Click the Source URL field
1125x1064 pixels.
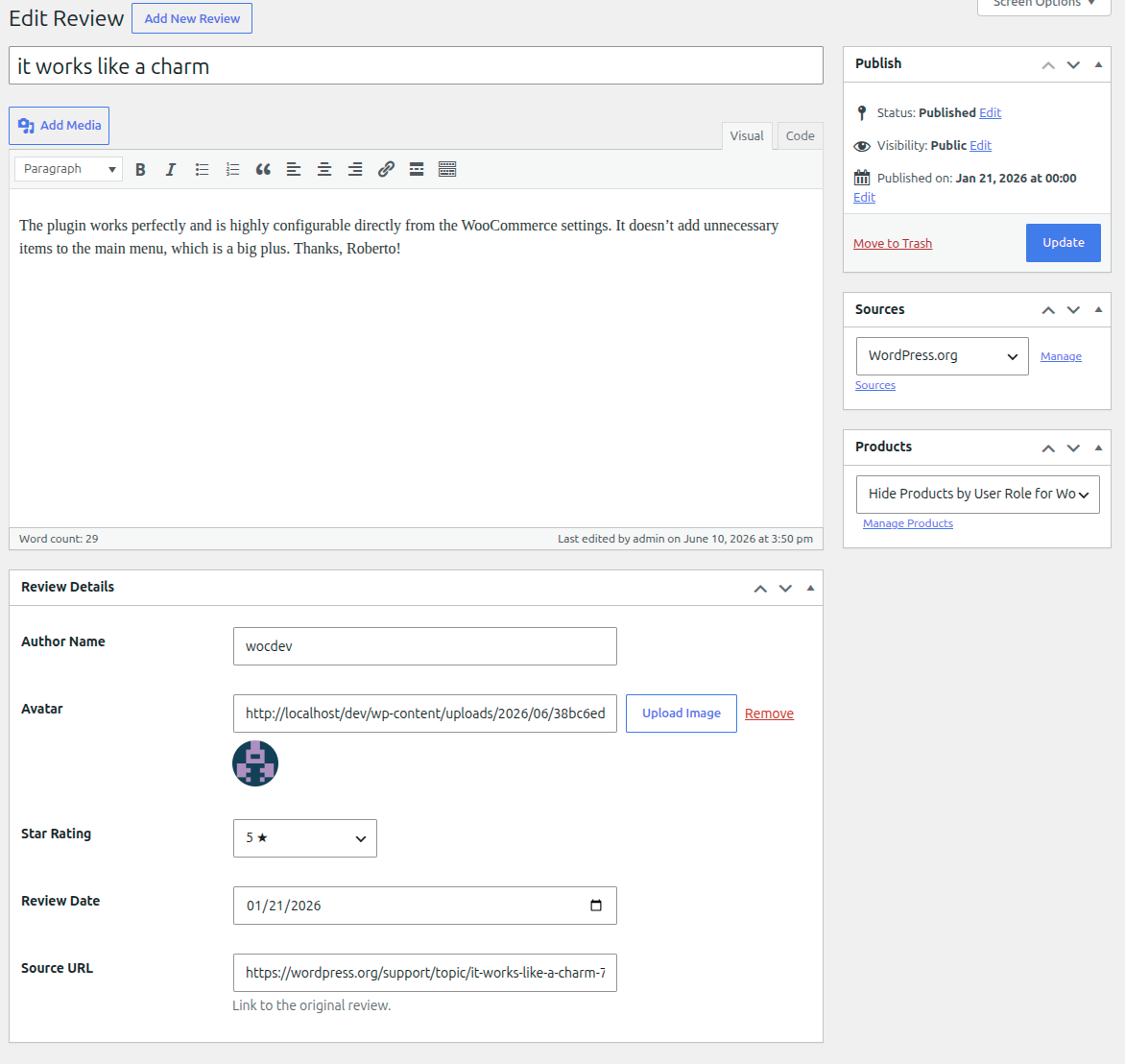[424, 973]
